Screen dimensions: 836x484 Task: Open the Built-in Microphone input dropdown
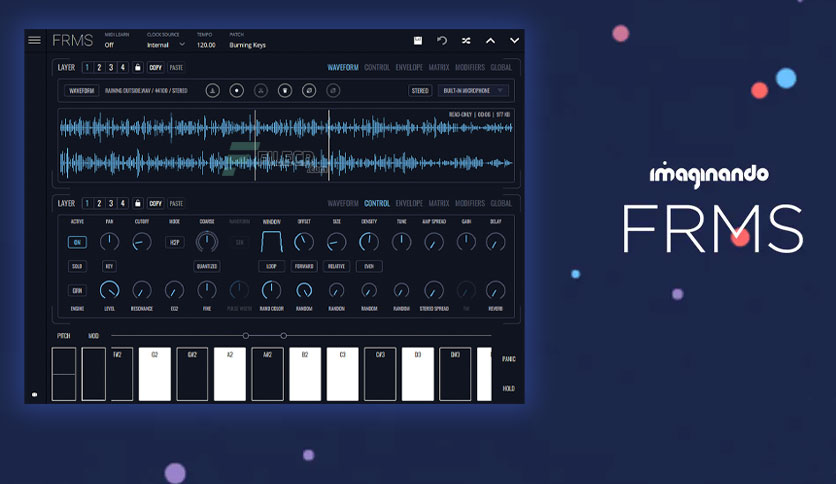pyautogui.click(x=473, y=91)
